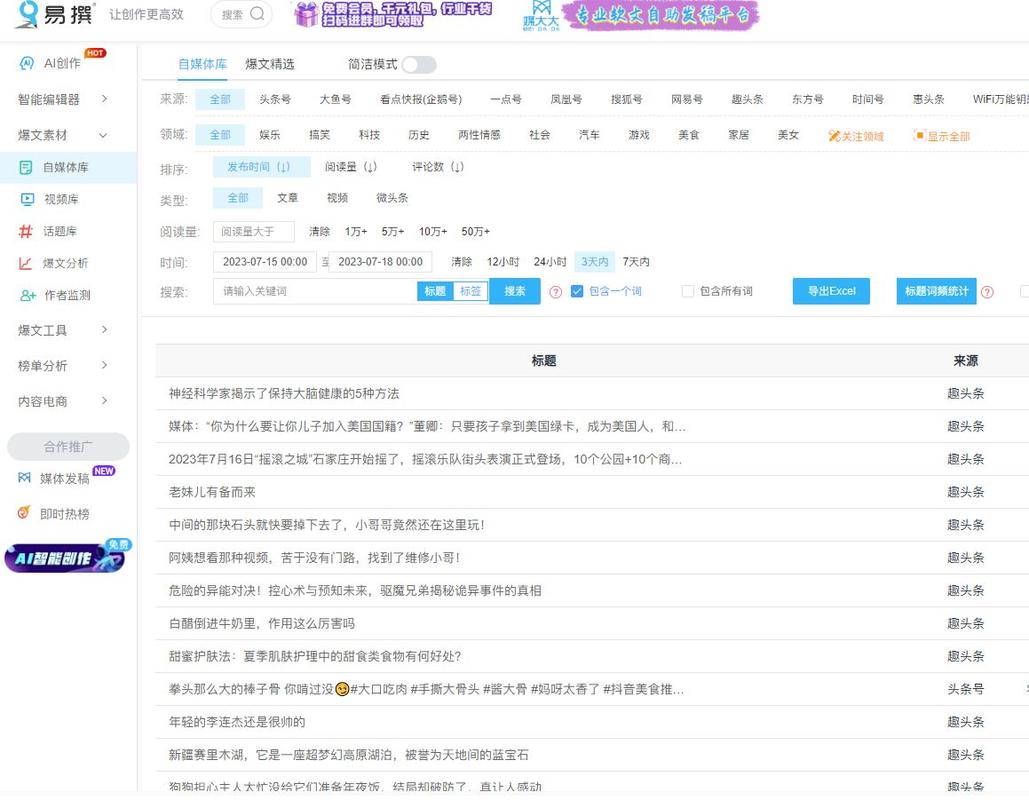Select the 12小时 time range
Viewport: 1029px width, 800px height.
[x=503, y=262]
